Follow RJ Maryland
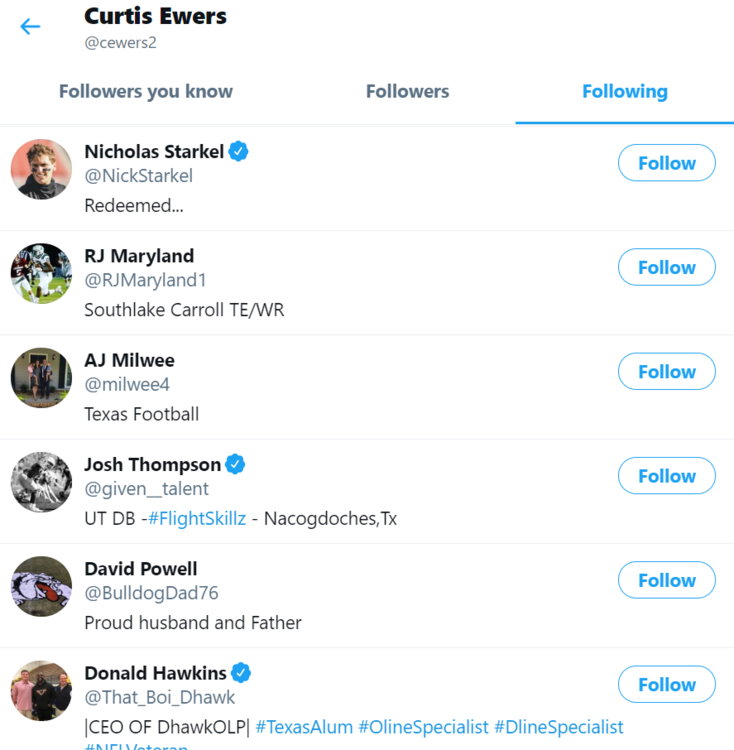Screen dimensions: 734x750 pos(666,267)
